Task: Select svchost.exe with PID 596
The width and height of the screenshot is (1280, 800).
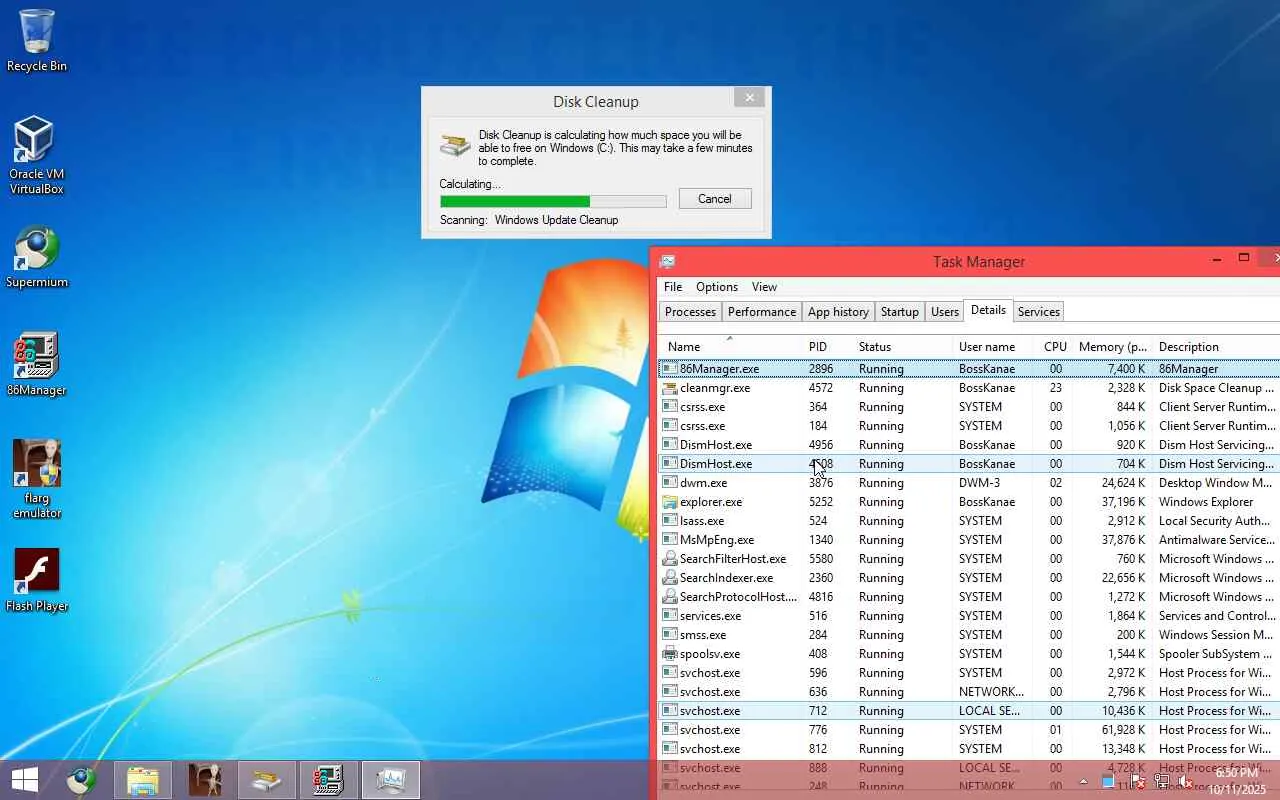Action: pyautogui.click(x=710, y=673)
